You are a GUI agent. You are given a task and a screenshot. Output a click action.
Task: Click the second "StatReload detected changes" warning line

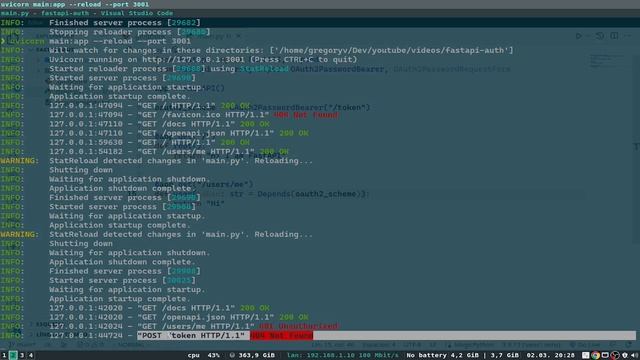click(x=157, y=235)
